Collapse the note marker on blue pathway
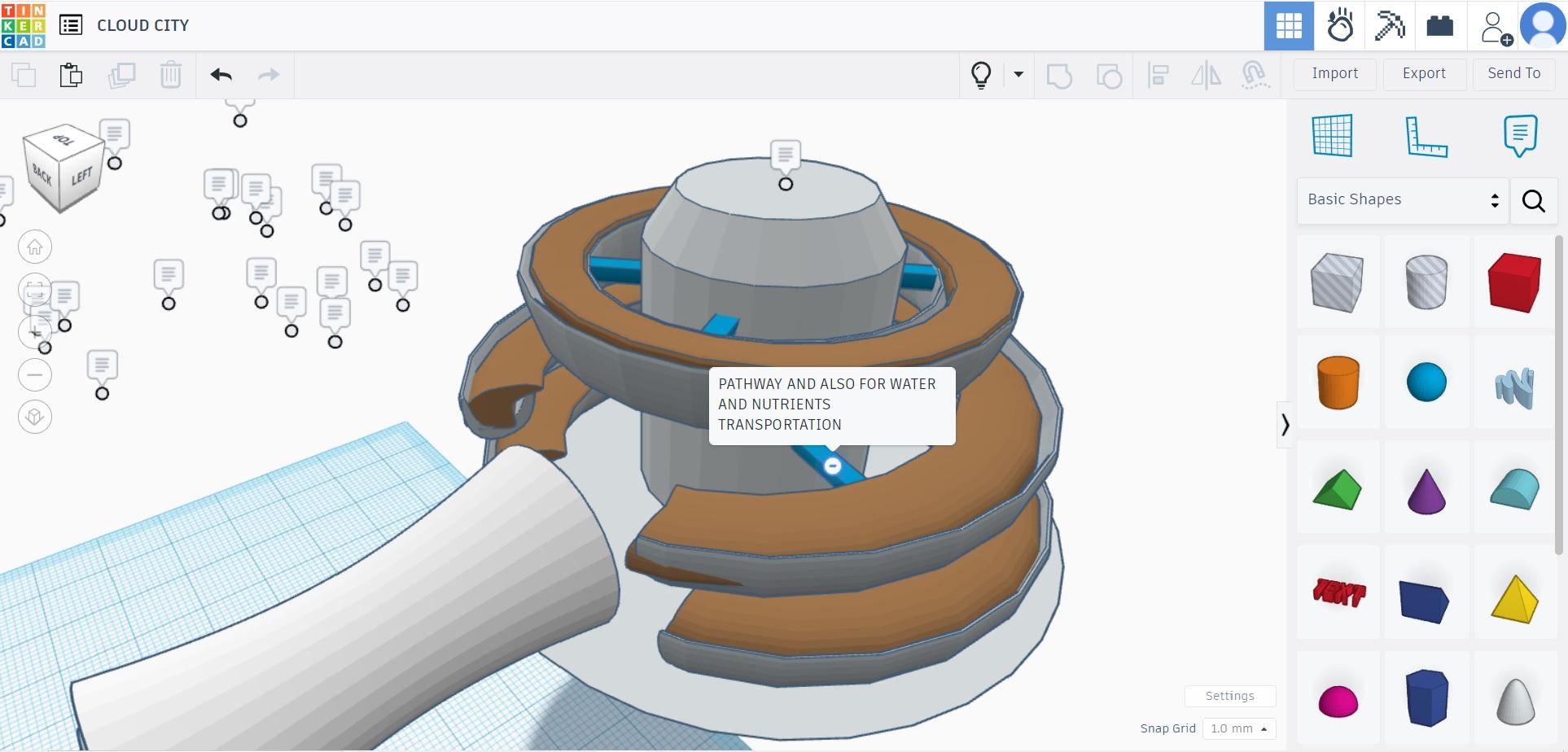The image size is (1568, 752). coord(832,466)
